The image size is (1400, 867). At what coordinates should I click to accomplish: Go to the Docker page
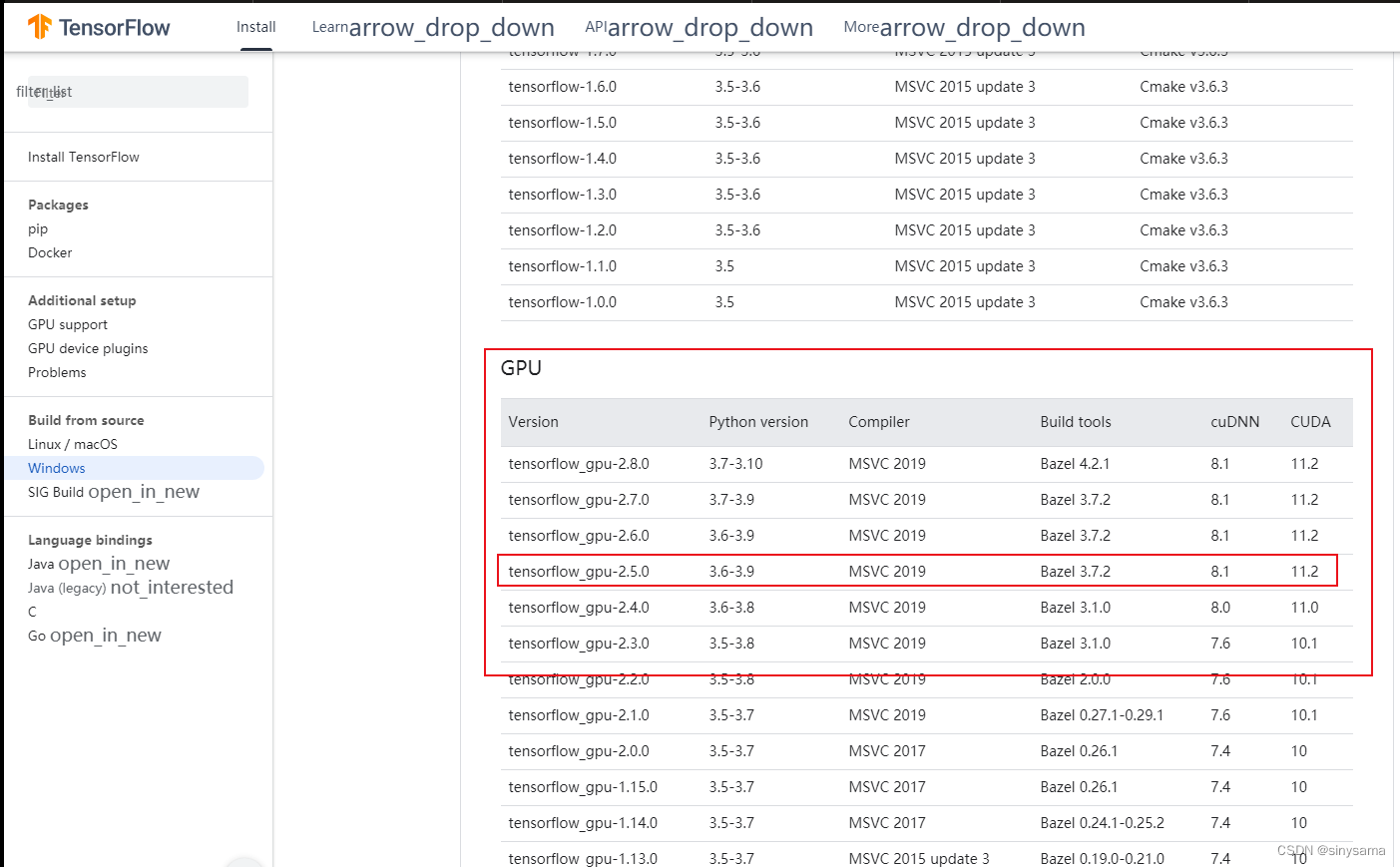pyautogui.click(x=50, y=252)
